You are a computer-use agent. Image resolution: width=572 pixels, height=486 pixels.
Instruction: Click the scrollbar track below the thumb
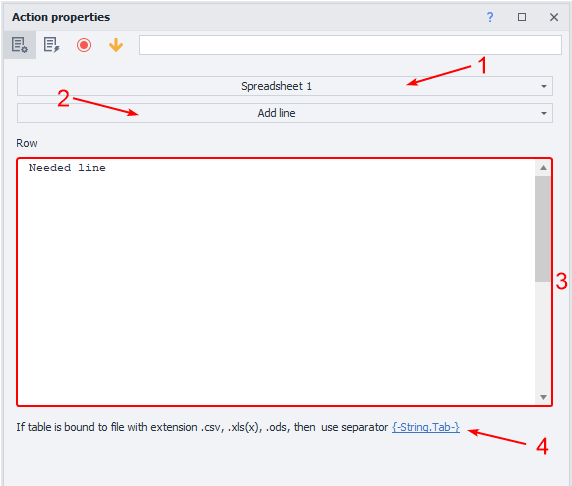(543, 336)
